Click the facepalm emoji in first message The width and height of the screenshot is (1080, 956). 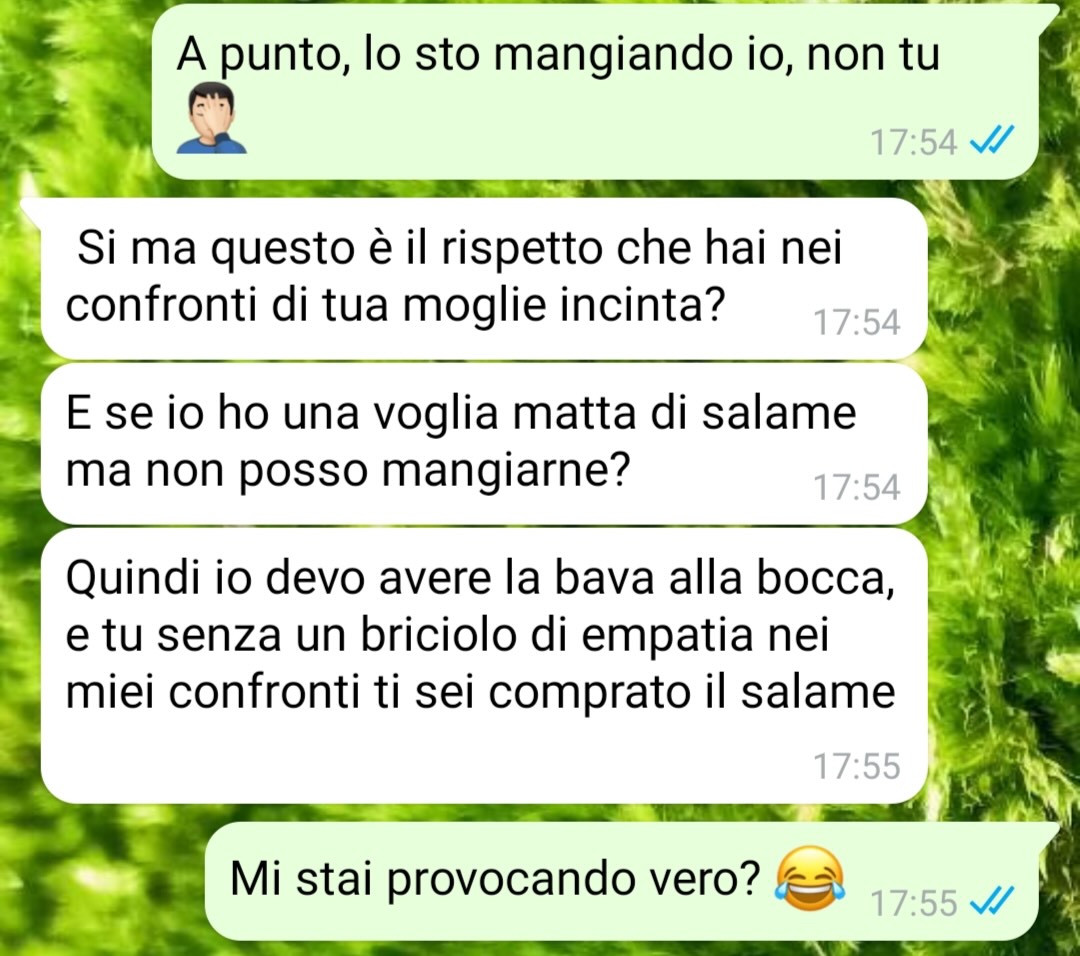pyautogui.click(x=211, y=118)
